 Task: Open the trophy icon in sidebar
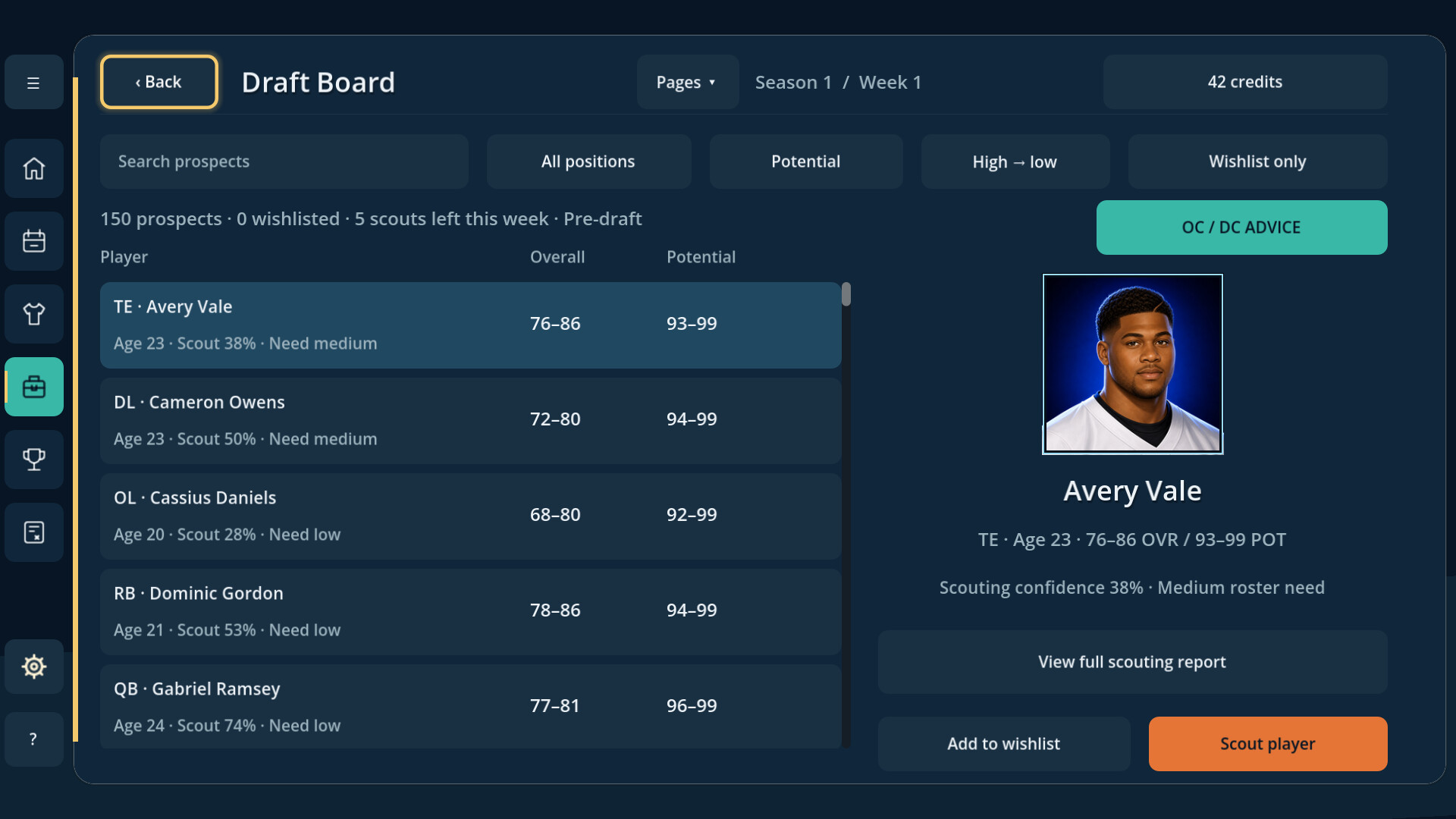click(x=33, y=460)
